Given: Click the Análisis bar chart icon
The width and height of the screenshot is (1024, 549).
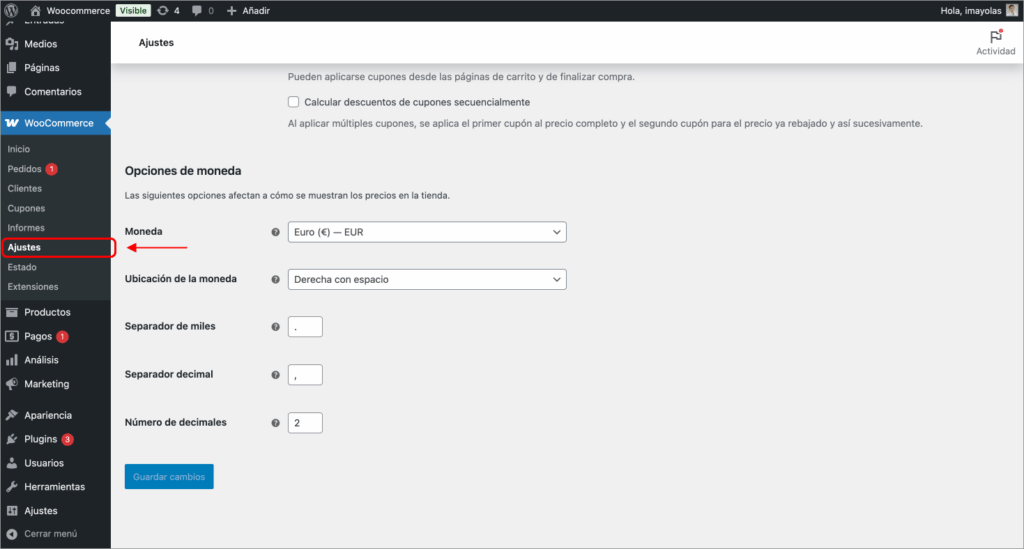Looking at the screenshot, I should point(12,360).
